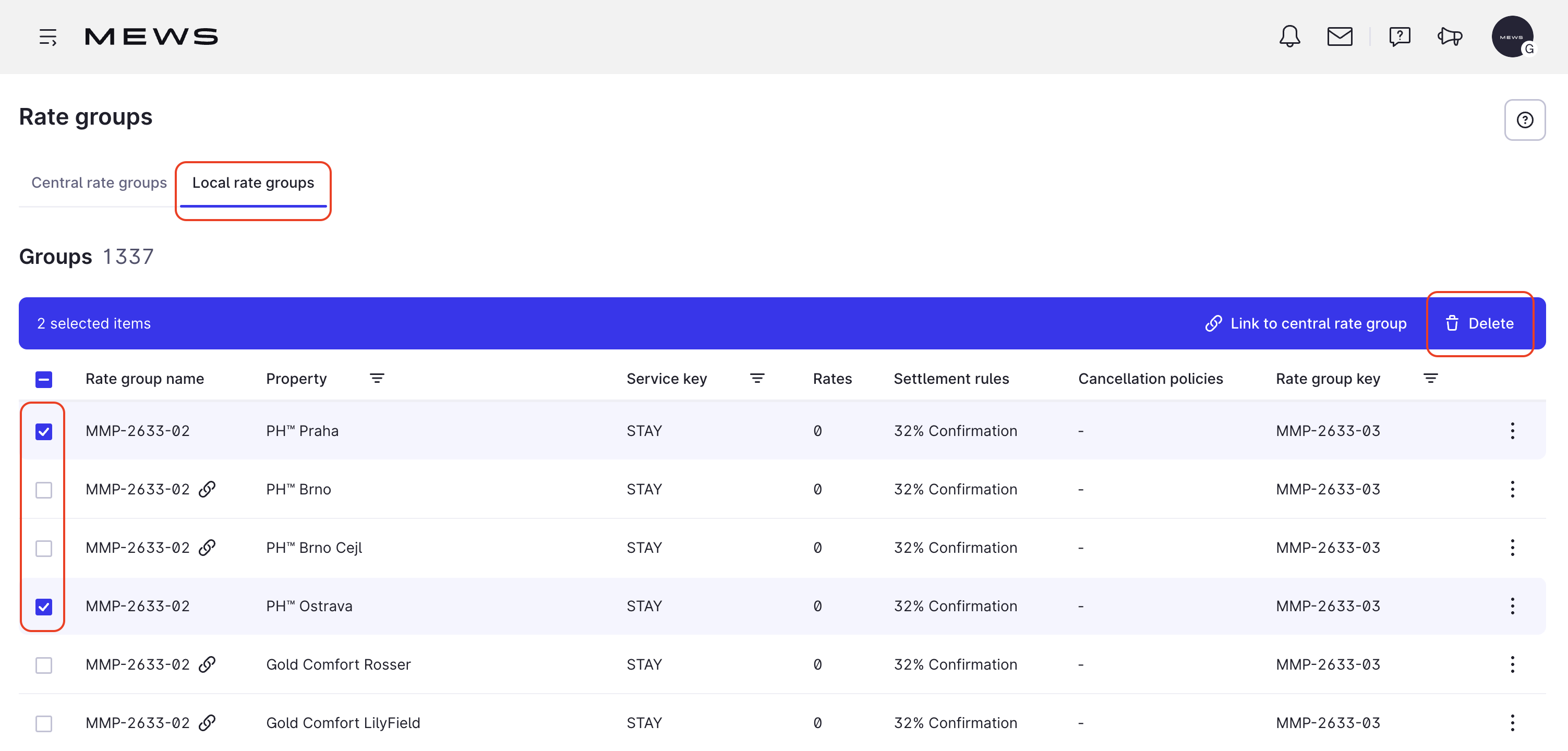Open row actions for Gold Comfort Rosser
The height and width of the screenshot is (751, 1568).
(1513, 664)
